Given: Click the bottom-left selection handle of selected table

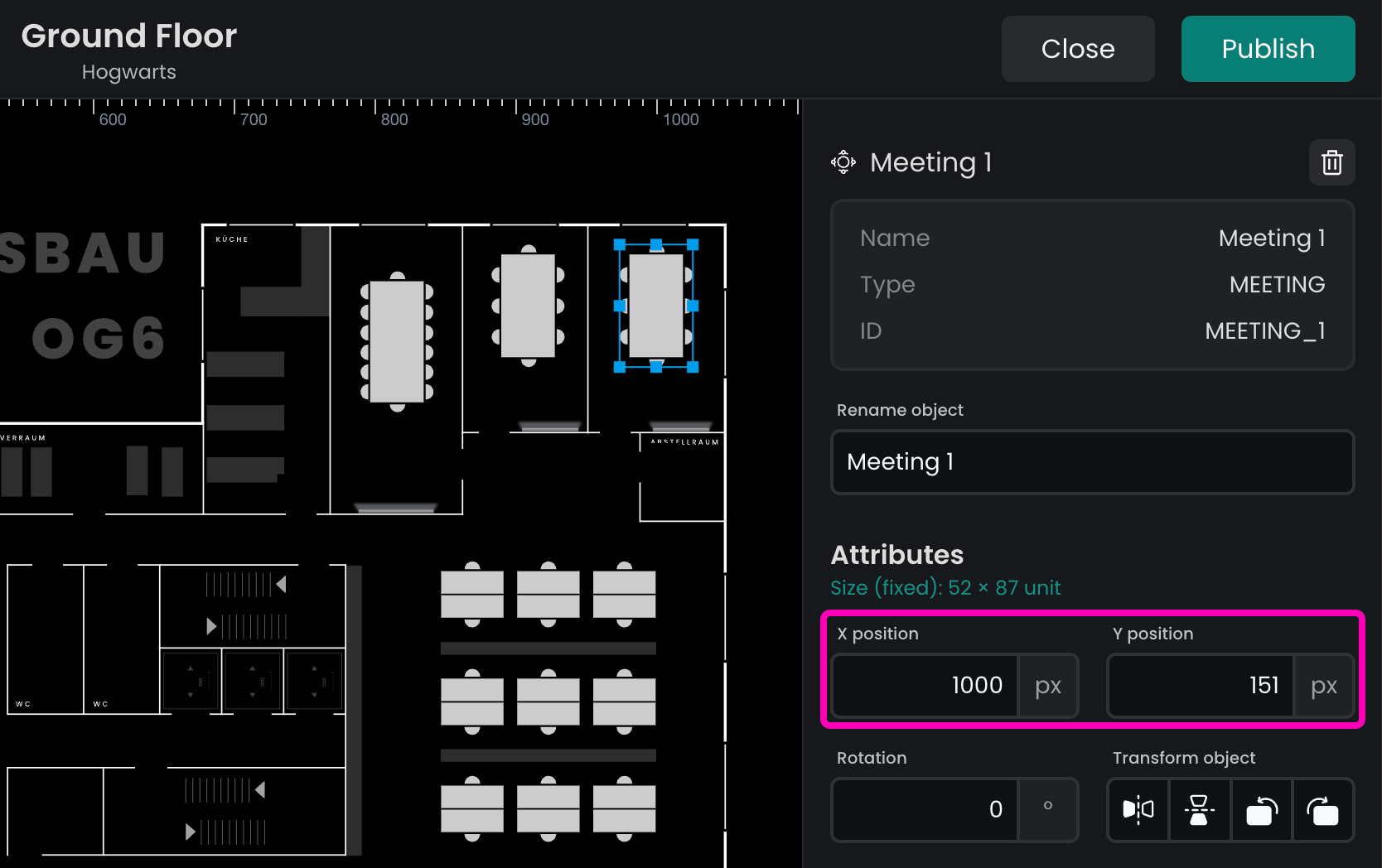Looking at the screenshot, I should [619, 367].
